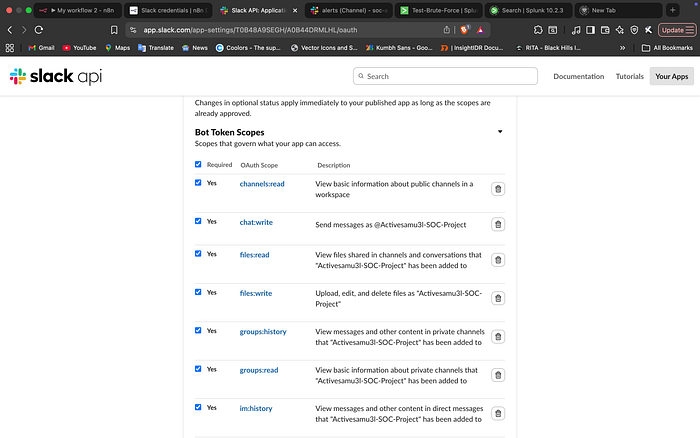Click the Slack API Search field
The width and height of the screenshot is (700, 438).
tap(445, 76)
